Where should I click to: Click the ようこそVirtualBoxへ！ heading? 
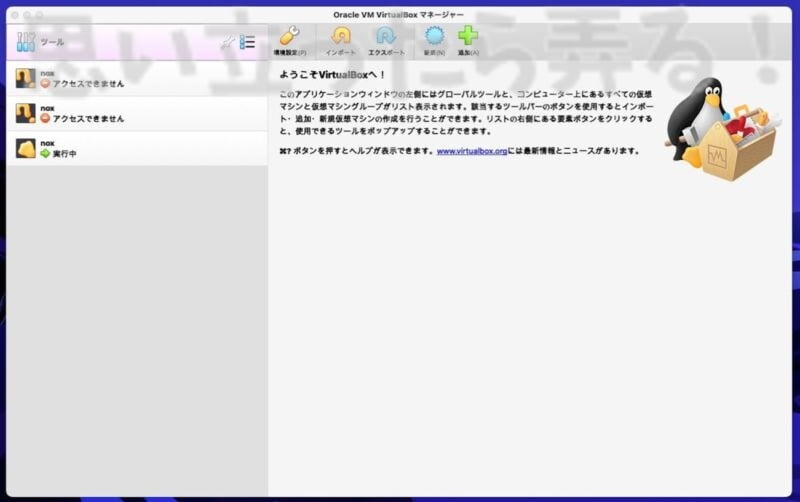[332, 75]
